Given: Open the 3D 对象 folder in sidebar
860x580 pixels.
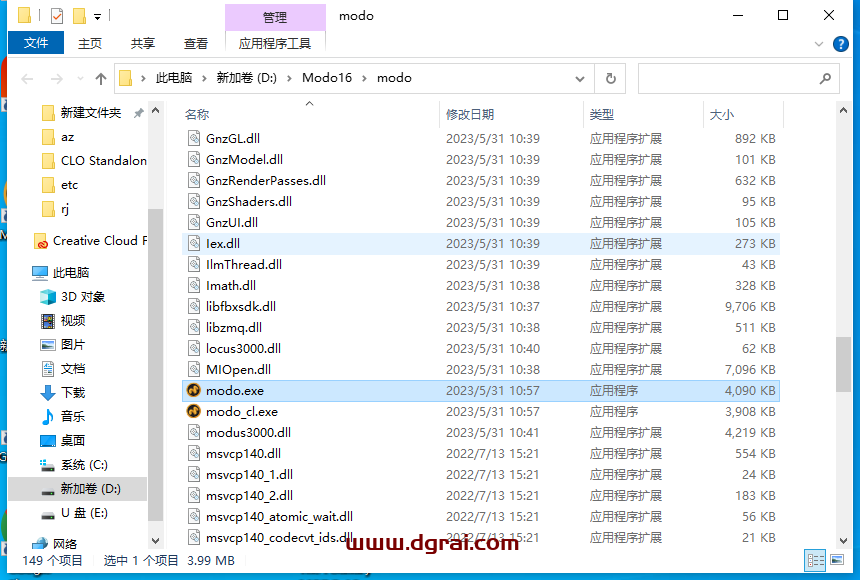Looking at the screenshot, I should (x=73, y=297).
